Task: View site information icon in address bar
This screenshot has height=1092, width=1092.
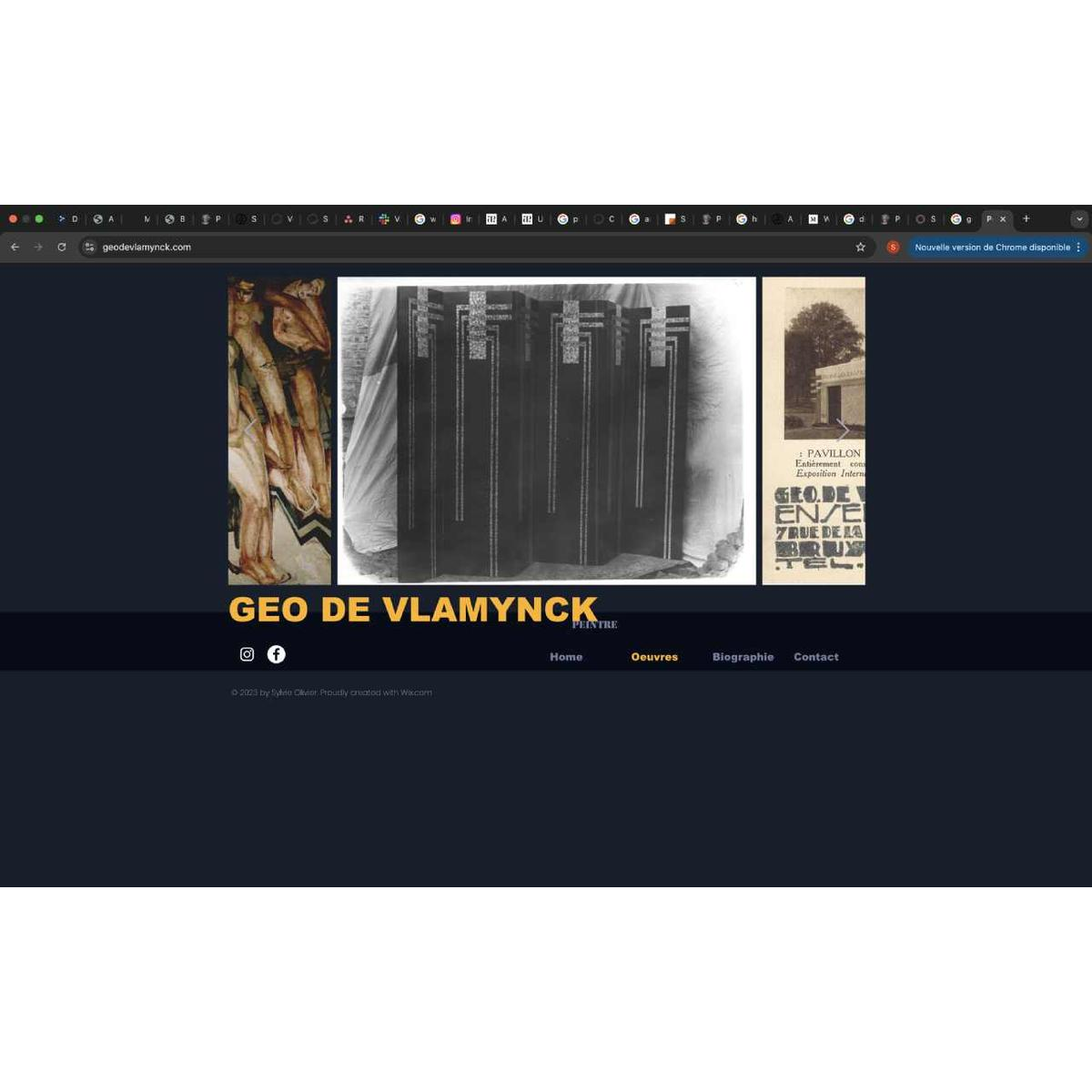Action: [89, 247]
